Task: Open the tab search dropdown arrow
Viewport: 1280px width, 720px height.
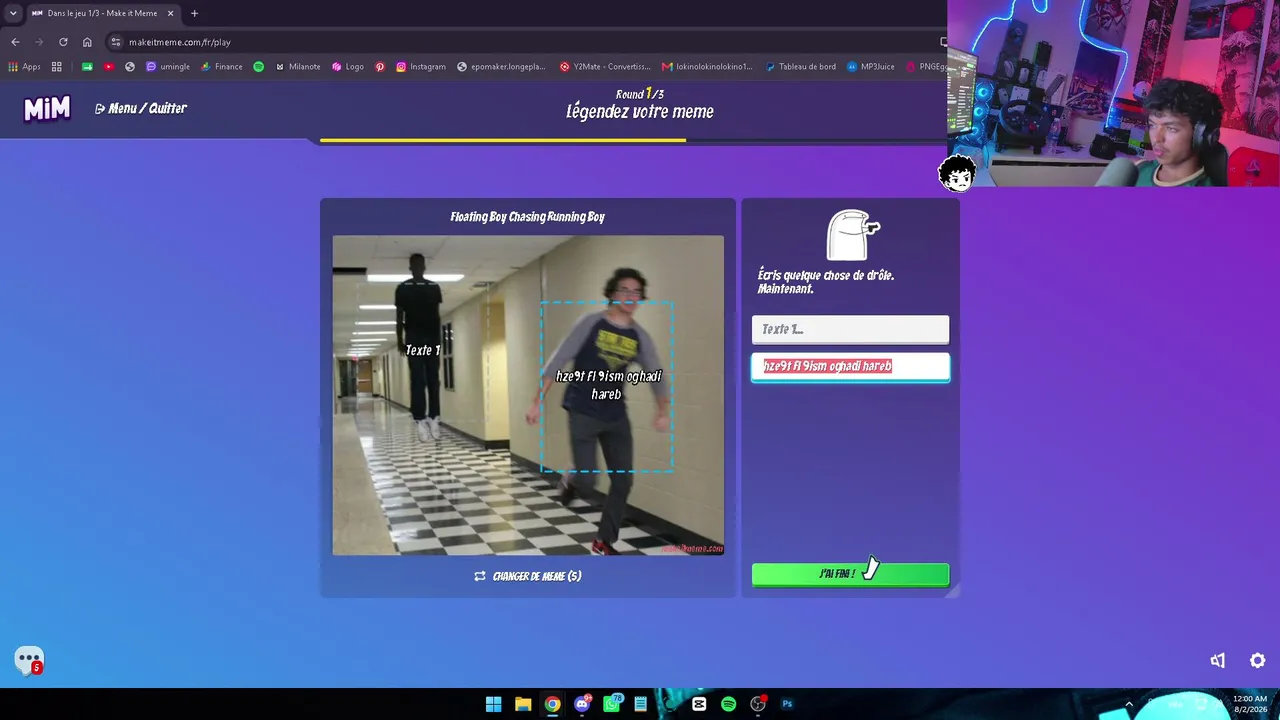Action: 13,13
